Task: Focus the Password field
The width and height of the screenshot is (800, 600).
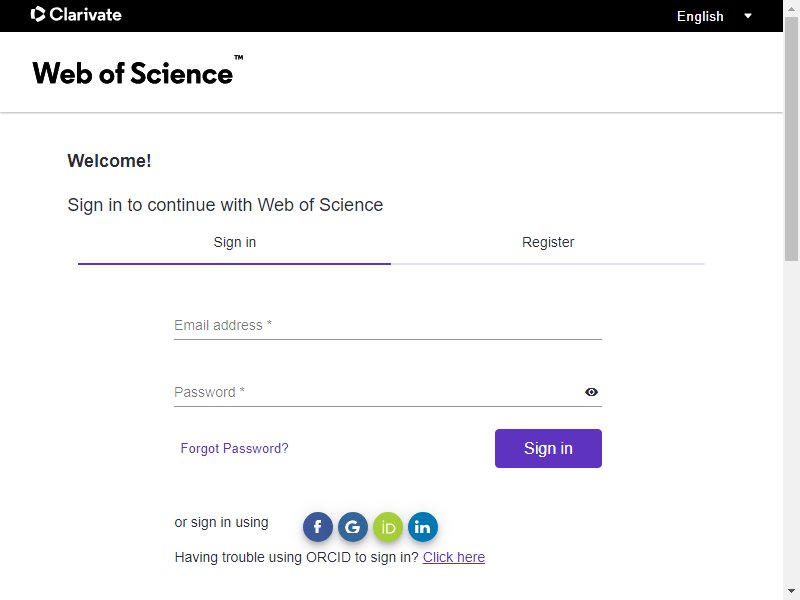Action: pyautogui.click(x=378, y=392)
